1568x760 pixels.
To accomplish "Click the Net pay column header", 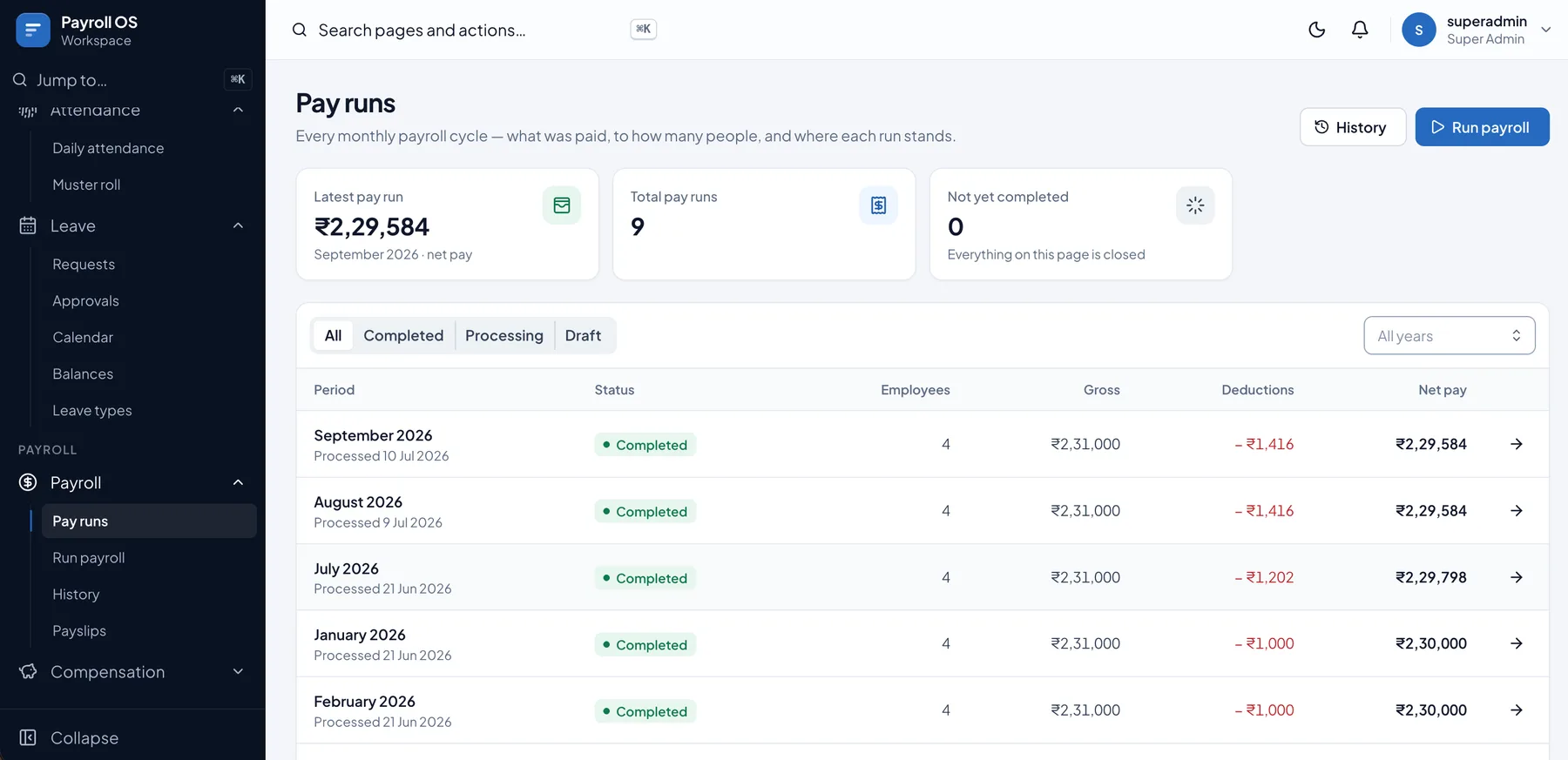I will coord(1442,390).
